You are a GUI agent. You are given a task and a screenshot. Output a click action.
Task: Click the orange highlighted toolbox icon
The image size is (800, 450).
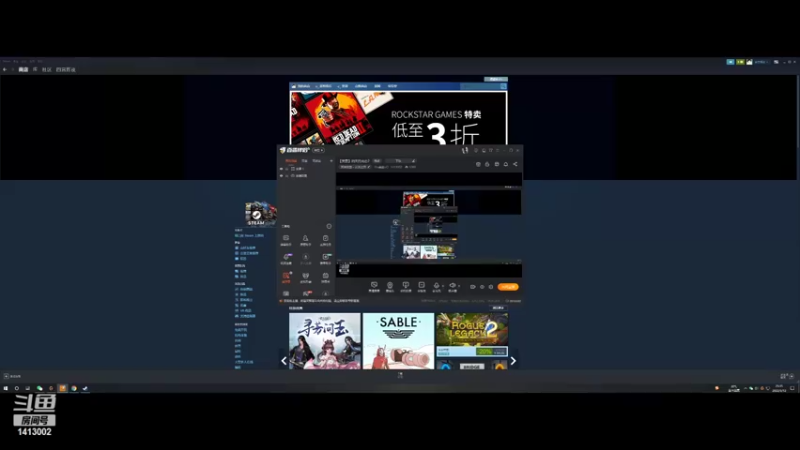click(286, 278)
